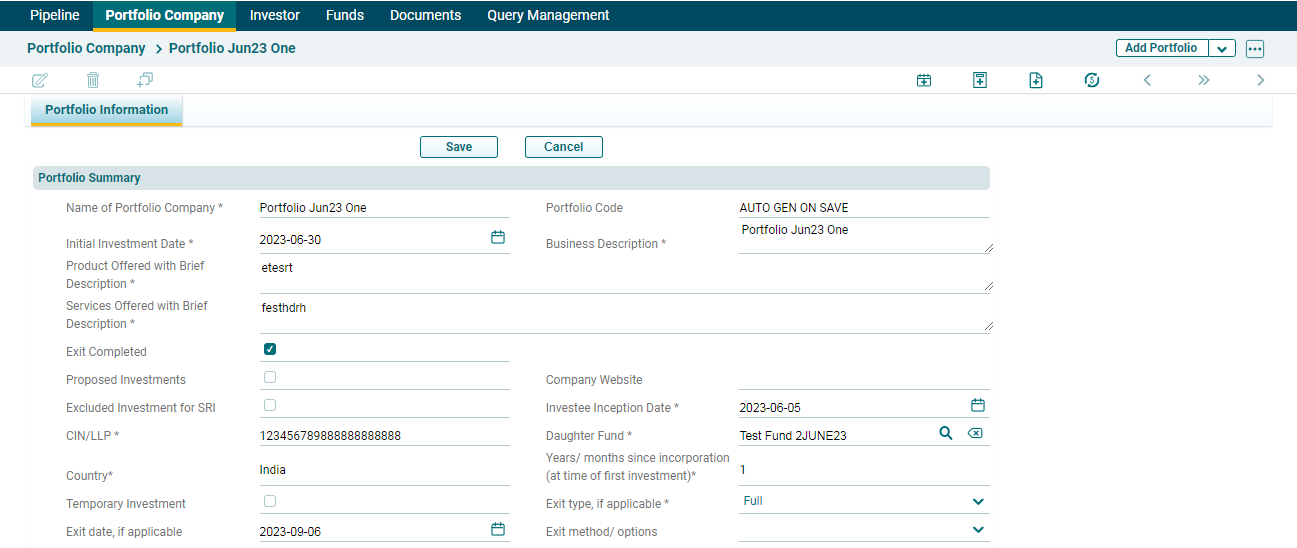Enable the Proposed Investments checkbox
Screen dimensions: 1297x548
click(270, 377)
